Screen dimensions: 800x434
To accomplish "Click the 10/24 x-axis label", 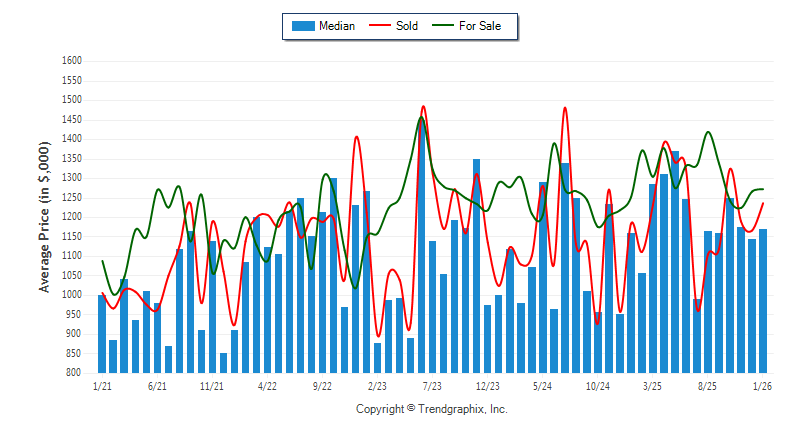I will (x=598, y=385).
